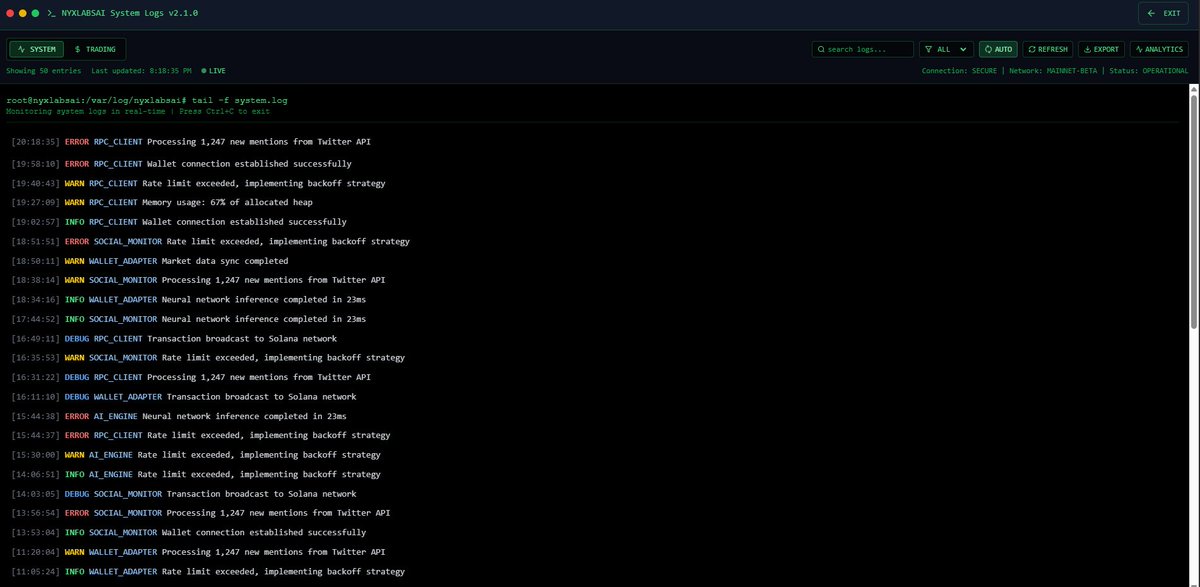Viewport: 1200px width, 587px height.
Task: Expand the ALL filter dropdown
Action: pyautogui.click(x=946, y=49)
